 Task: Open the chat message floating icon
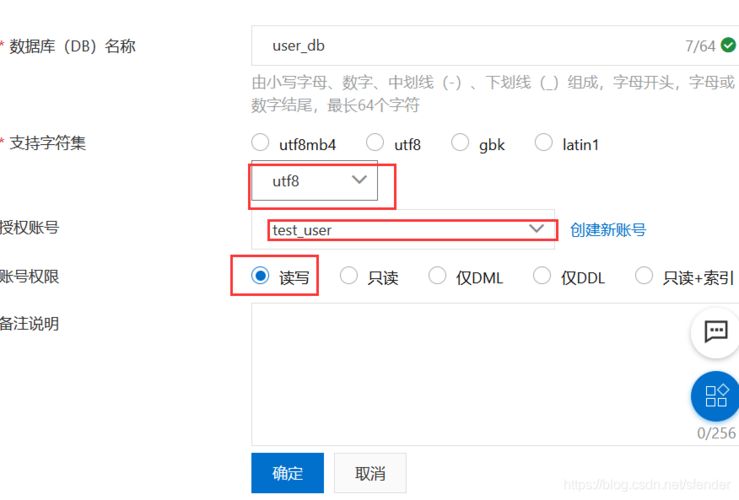point(715,332)
